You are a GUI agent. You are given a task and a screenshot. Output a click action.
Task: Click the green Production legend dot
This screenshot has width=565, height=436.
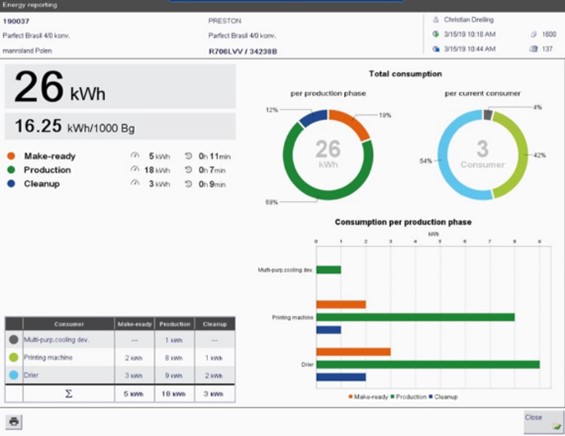[11, 170]
